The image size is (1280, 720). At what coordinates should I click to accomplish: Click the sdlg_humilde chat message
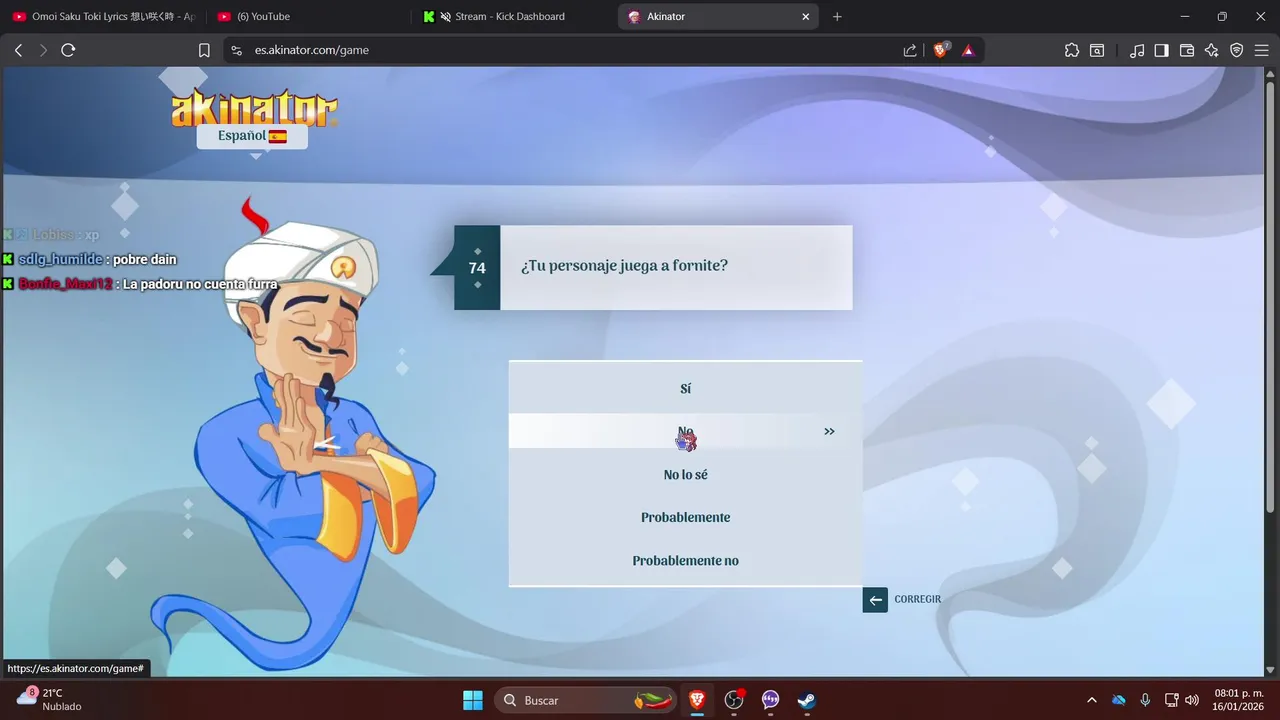tap(89, 259)
